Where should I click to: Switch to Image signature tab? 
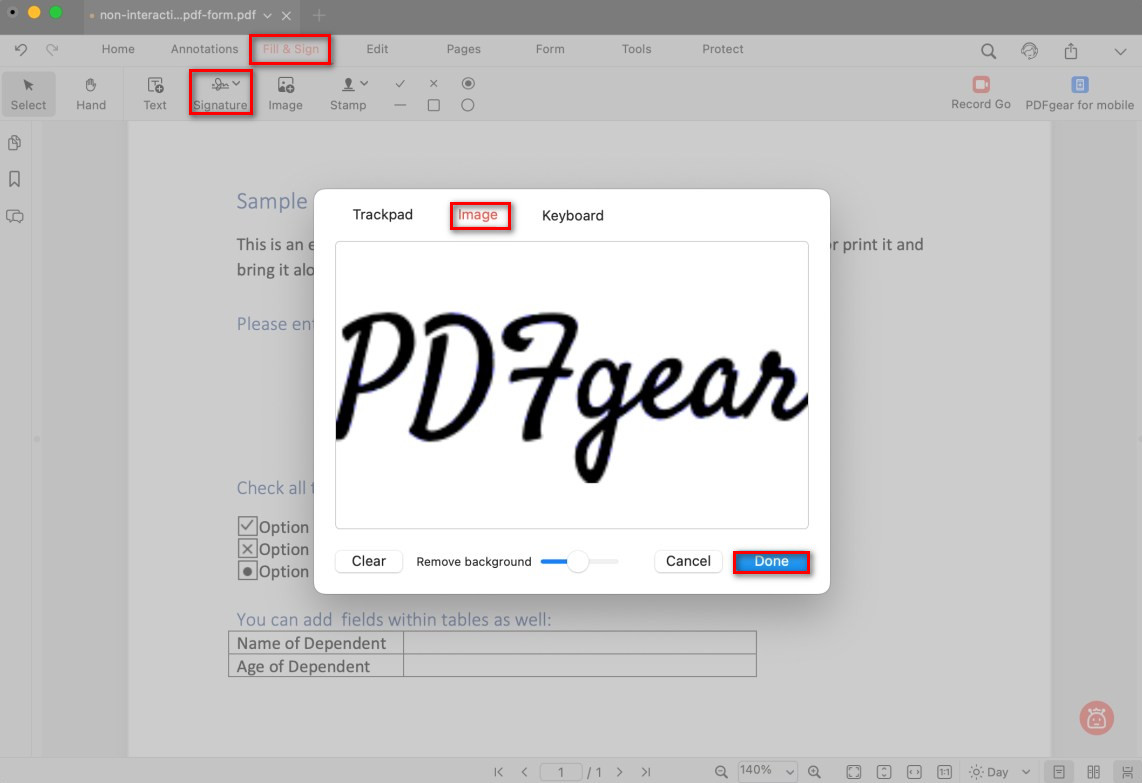point(478,215)
